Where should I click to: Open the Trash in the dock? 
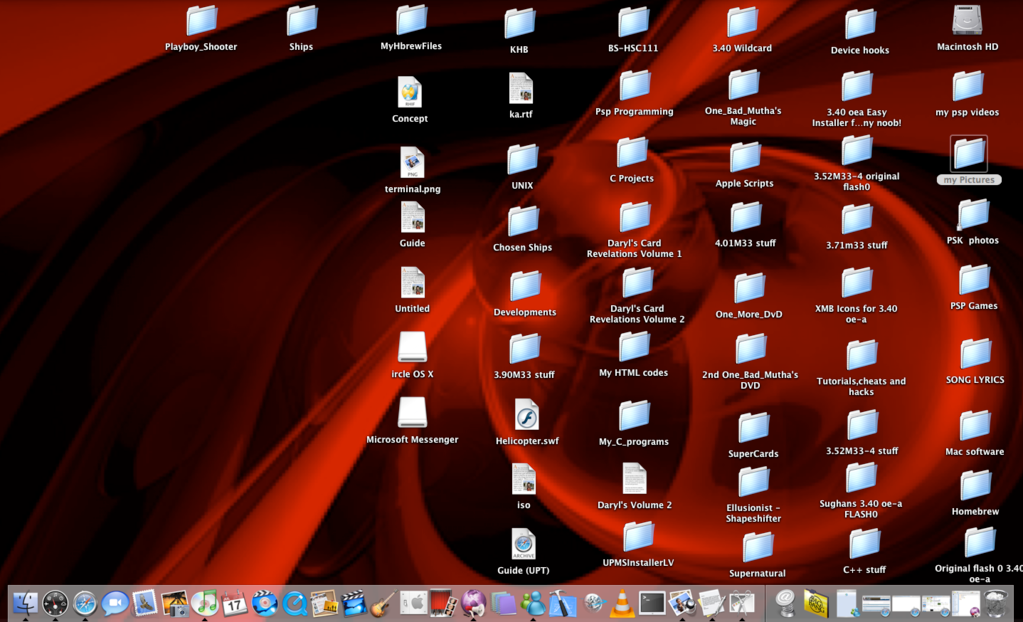[996, 603]
